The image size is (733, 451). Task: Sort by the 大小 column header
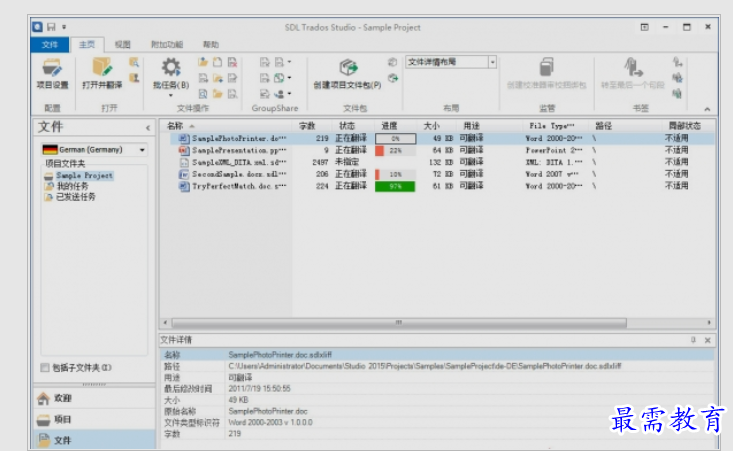pyautogui.click(x=431, y=126)
